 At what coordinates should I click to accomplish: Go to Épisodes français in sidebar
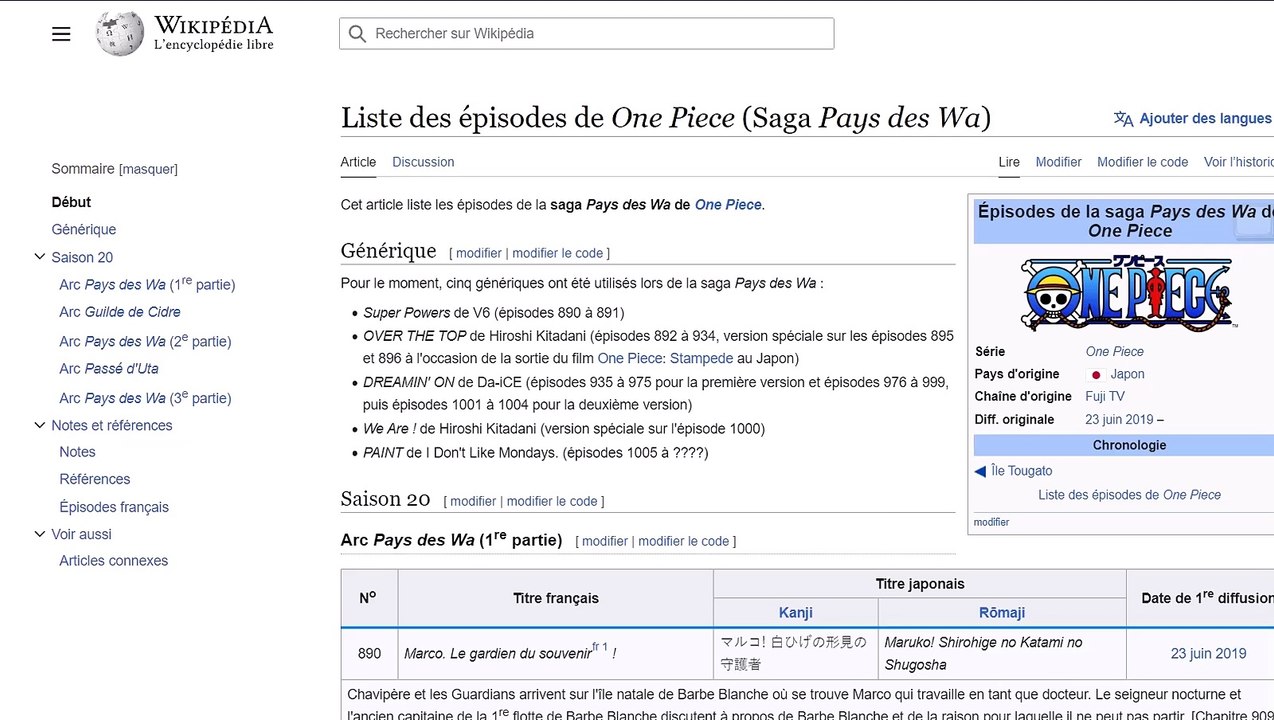114,507
